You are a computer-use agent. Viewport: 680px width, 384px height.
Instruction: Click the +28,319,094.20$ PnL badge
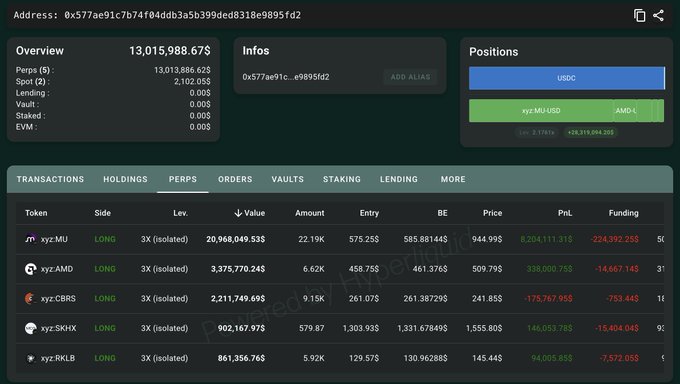click(591, 132)
